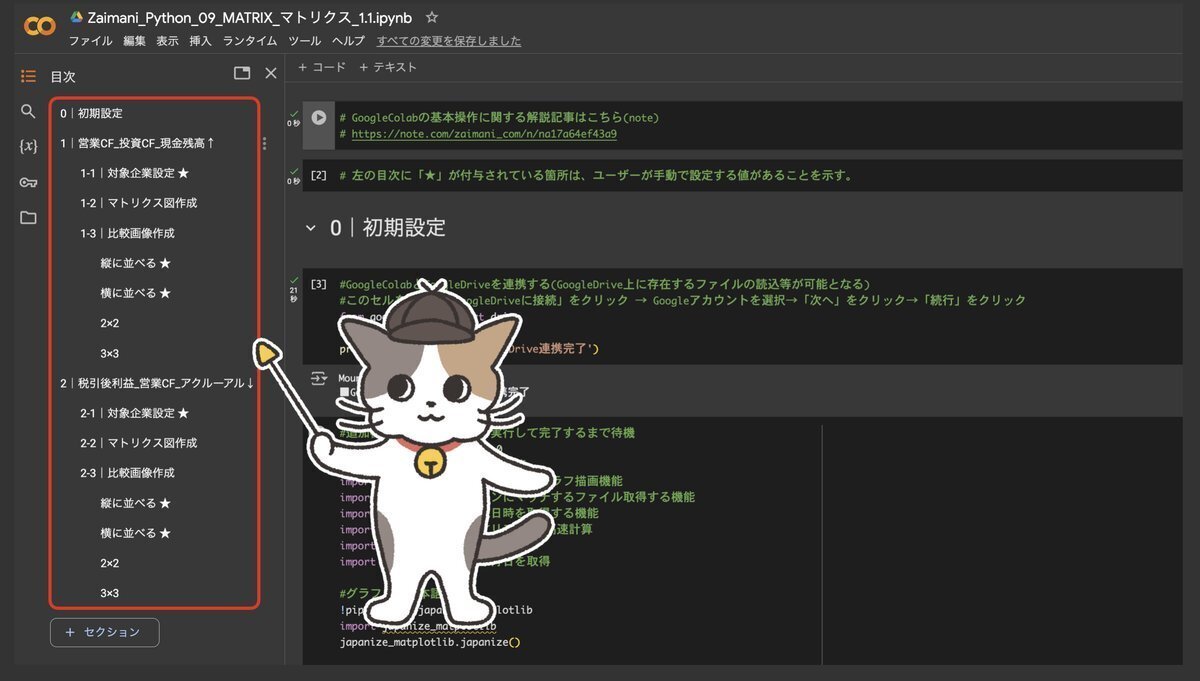1200x681 pixels.
Task: Open the ヘルプ menu
Action: 348,41
